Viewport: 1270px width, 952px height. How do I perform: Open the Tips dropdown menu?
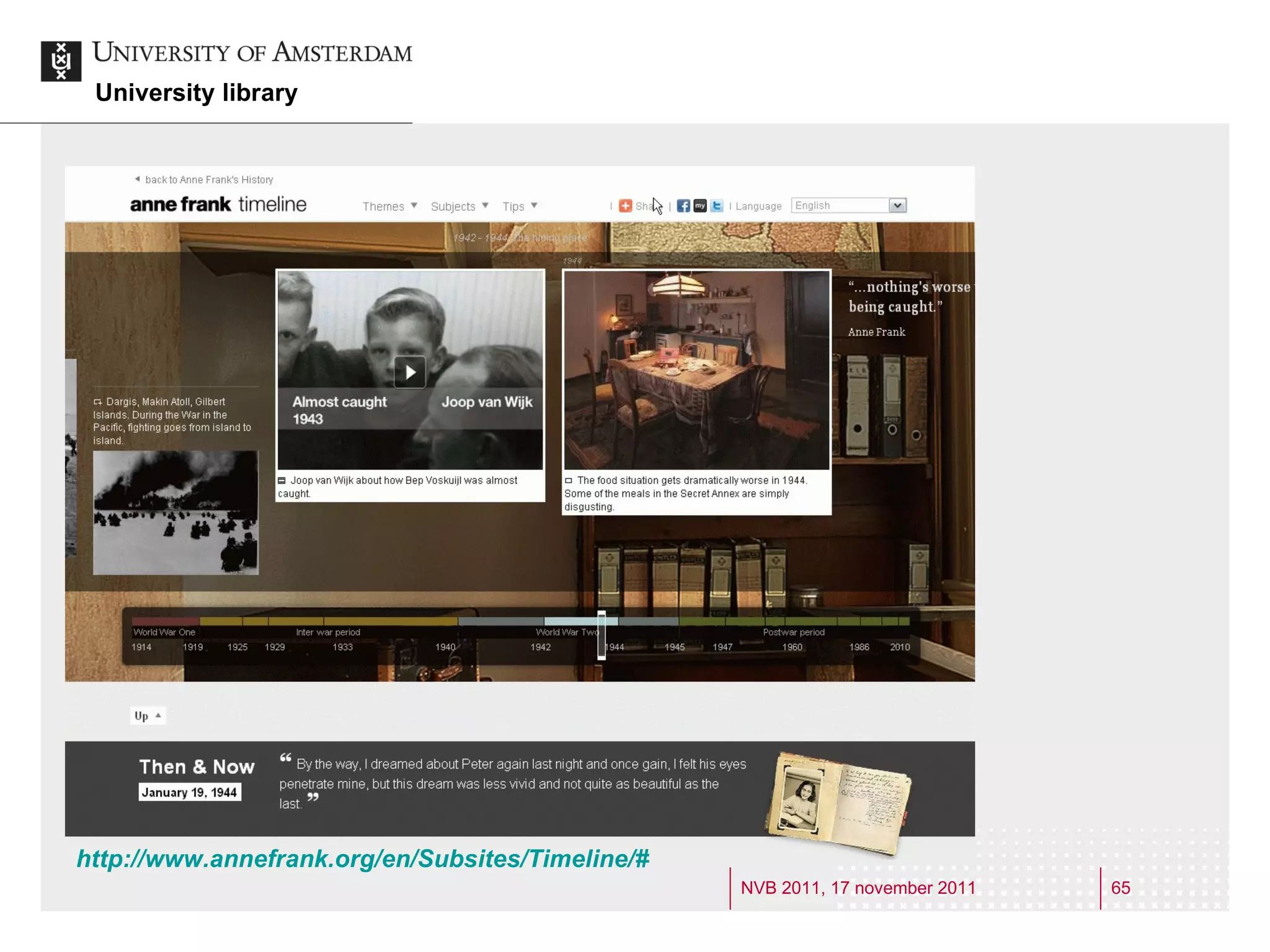pos(520,206)
